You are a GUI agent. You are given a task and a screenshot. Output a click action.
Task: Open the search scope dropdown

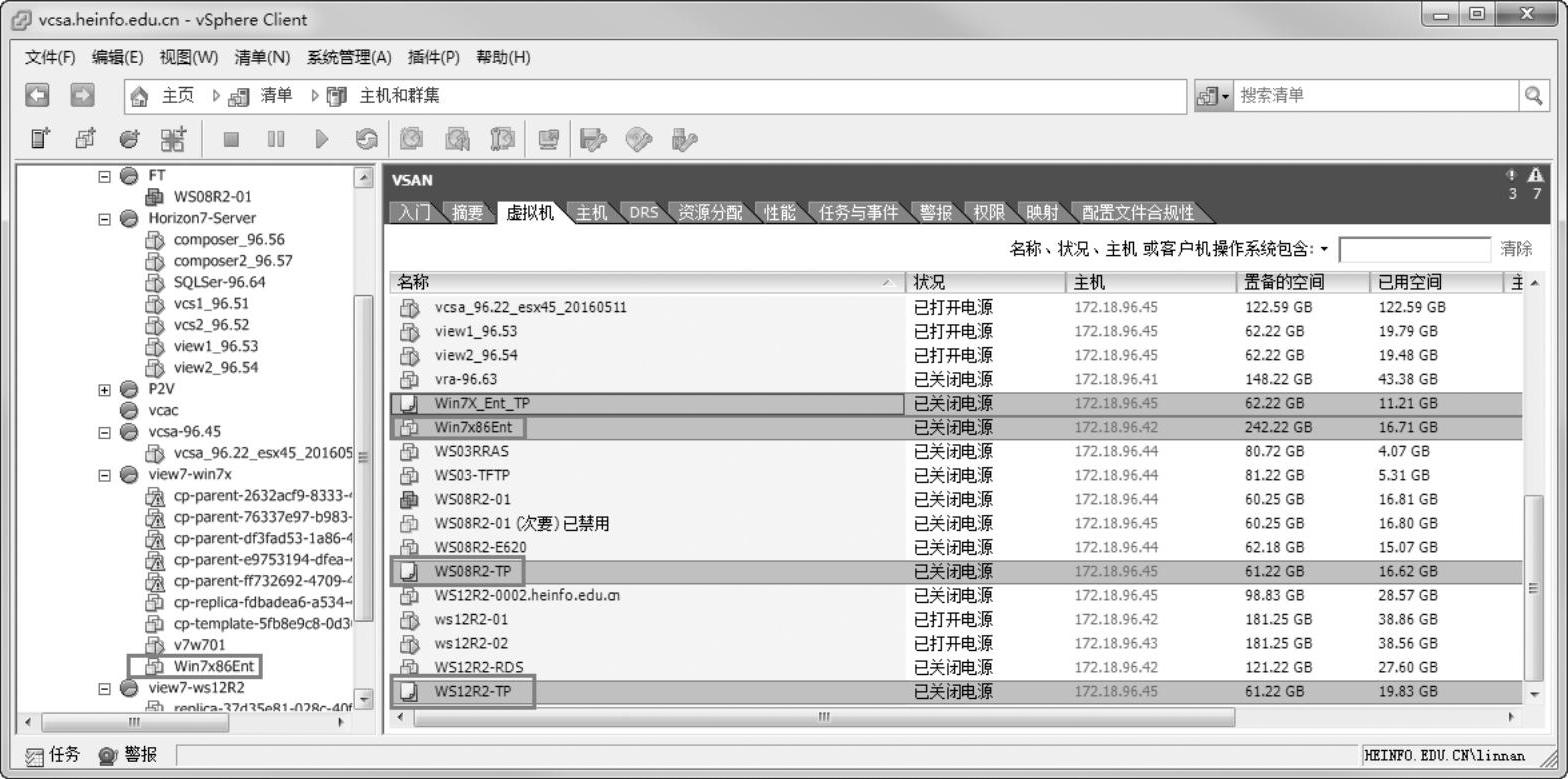point(1213,96)
